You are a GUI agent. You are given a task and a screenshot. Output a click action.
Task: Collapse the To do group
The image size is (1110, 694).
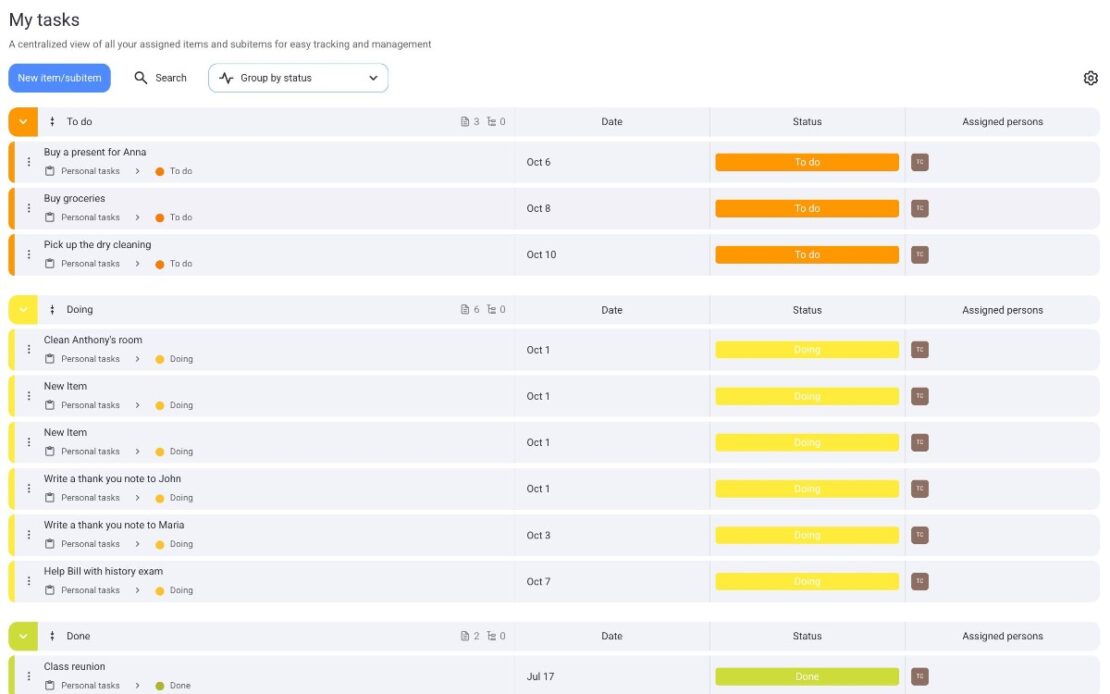(x=23, y=122)
